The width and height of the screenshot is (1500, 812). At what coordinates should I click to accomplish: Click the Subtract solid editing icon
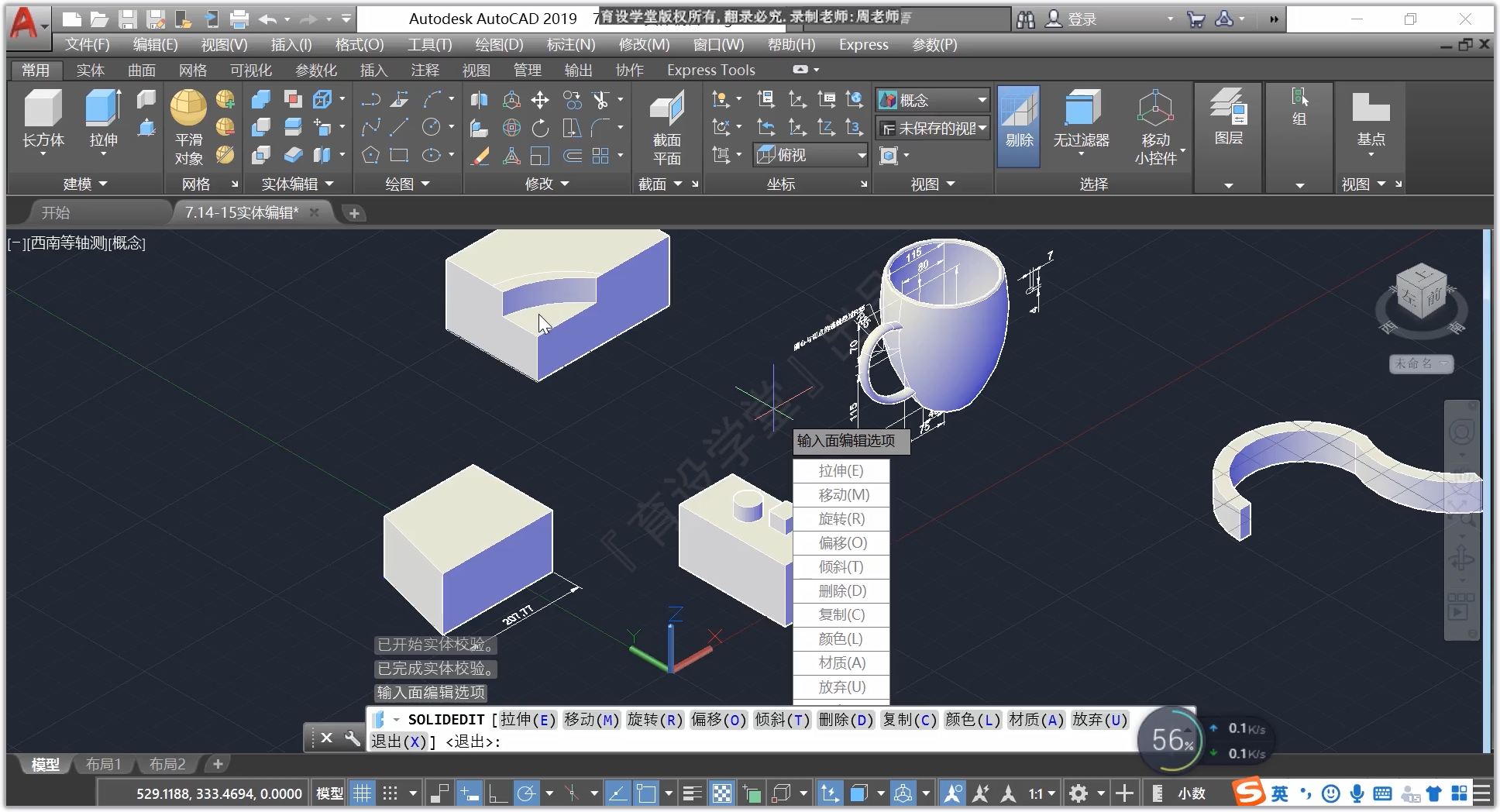261,127
